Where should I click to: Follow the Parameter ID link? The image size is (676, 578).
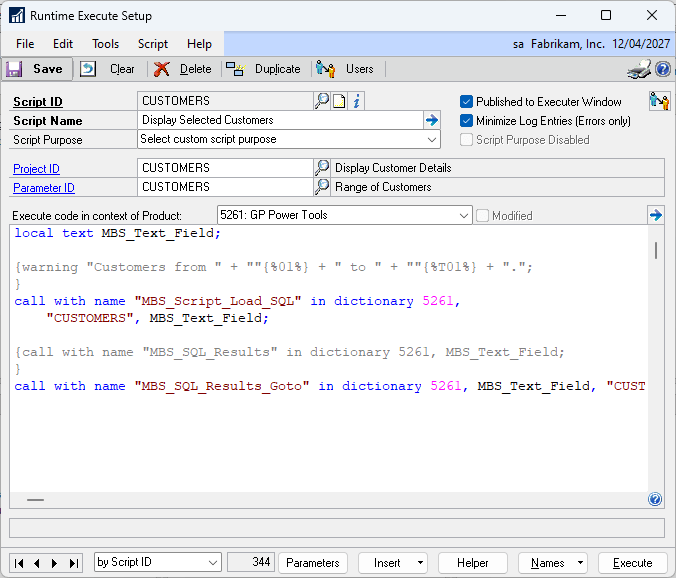click(x=44, y=188)
